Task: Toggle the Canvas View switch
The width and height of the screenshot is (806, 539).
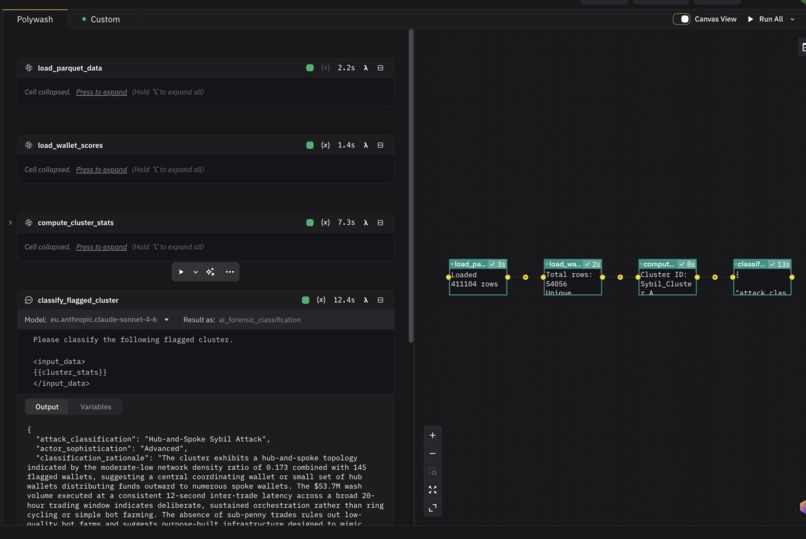Action: 682,19
